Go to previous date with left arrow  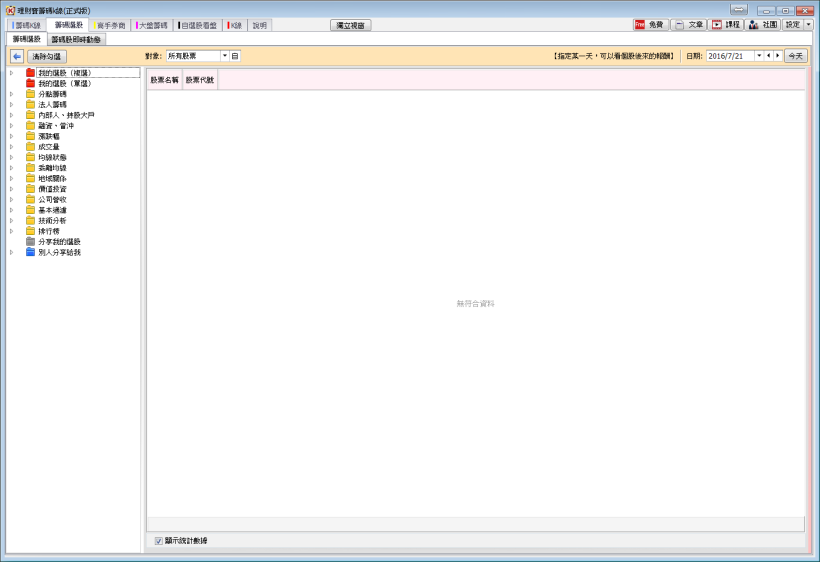click(768, 56)
